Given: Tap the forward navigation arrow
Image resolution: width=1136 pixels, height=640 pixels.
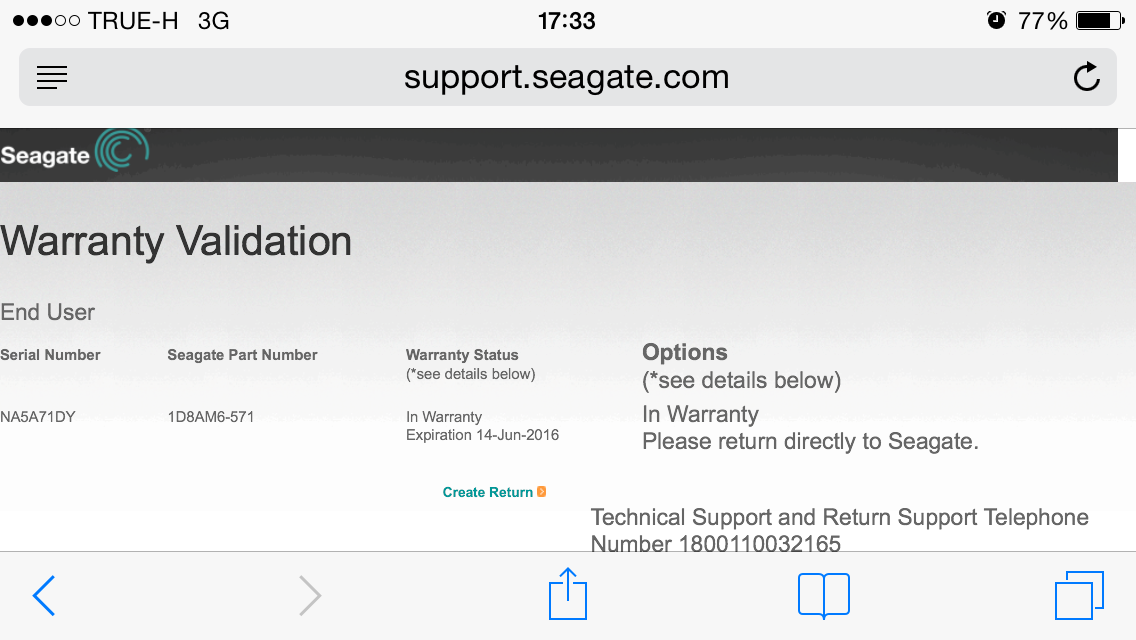Looking at the screenshot, I should 310,596.
